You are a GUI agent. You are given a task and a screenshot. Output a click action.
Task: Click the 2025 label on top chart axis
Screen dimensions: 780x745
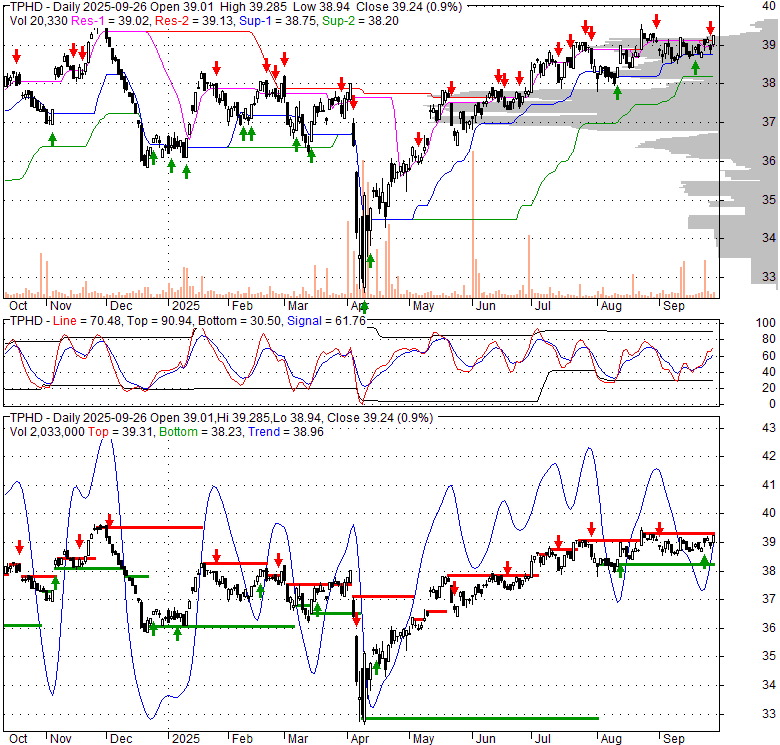click(186, 306)
